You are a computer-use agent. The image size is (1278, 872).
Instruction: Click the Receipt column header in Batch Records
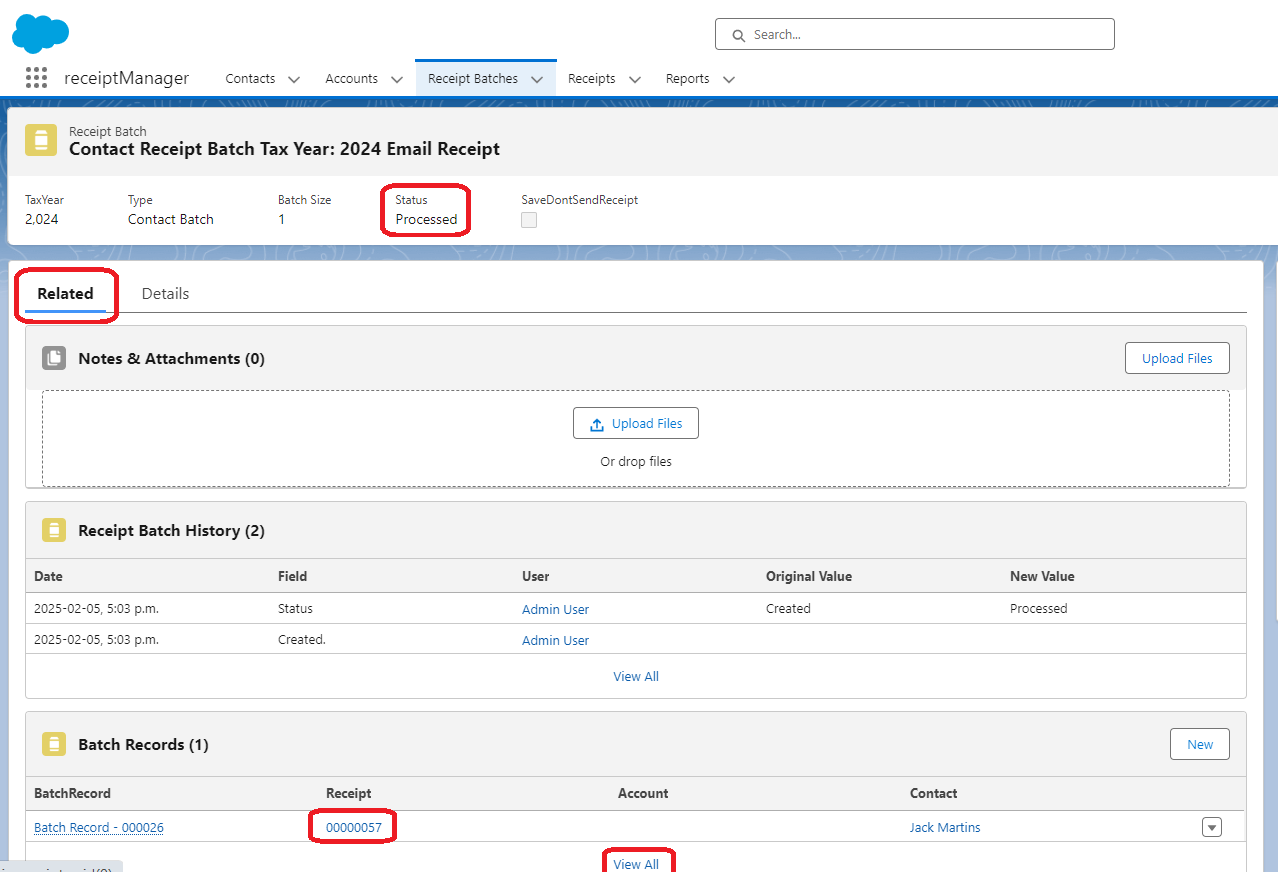(348, 793)
